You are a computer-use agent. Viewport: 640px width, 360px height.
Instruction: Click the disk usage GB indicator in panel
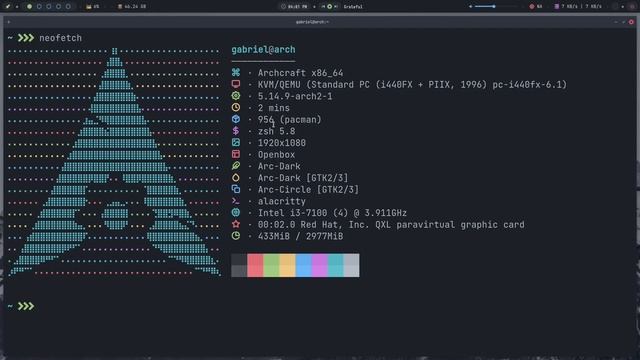(132, 7)
